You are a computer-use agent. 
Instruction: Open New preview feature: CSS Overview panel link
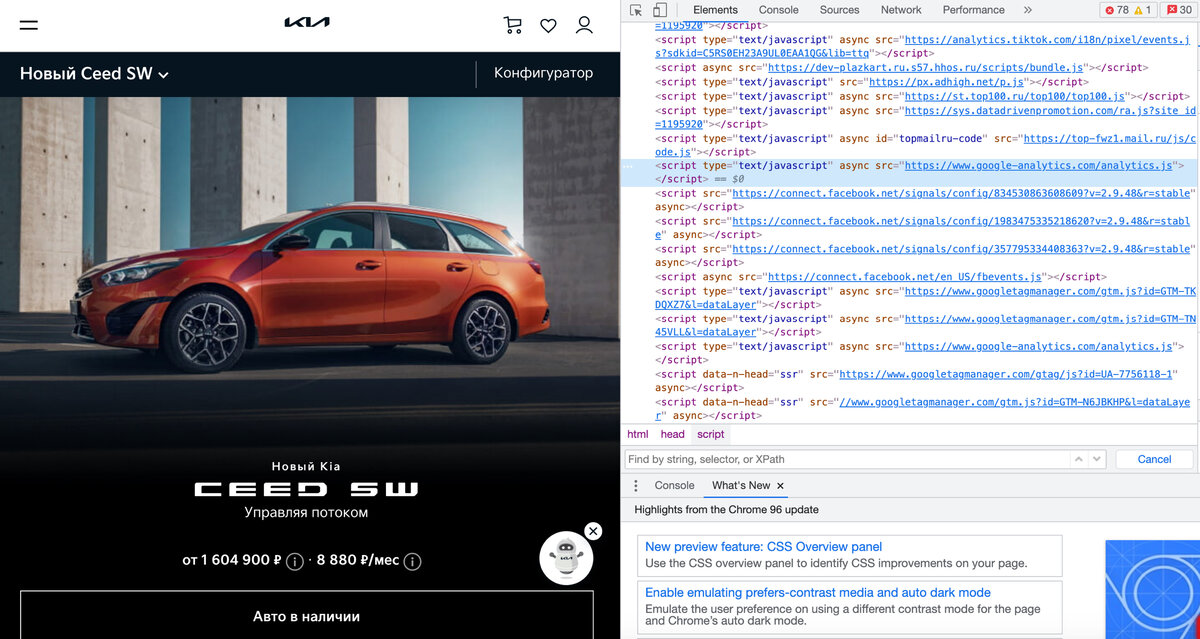coord(763,547)
